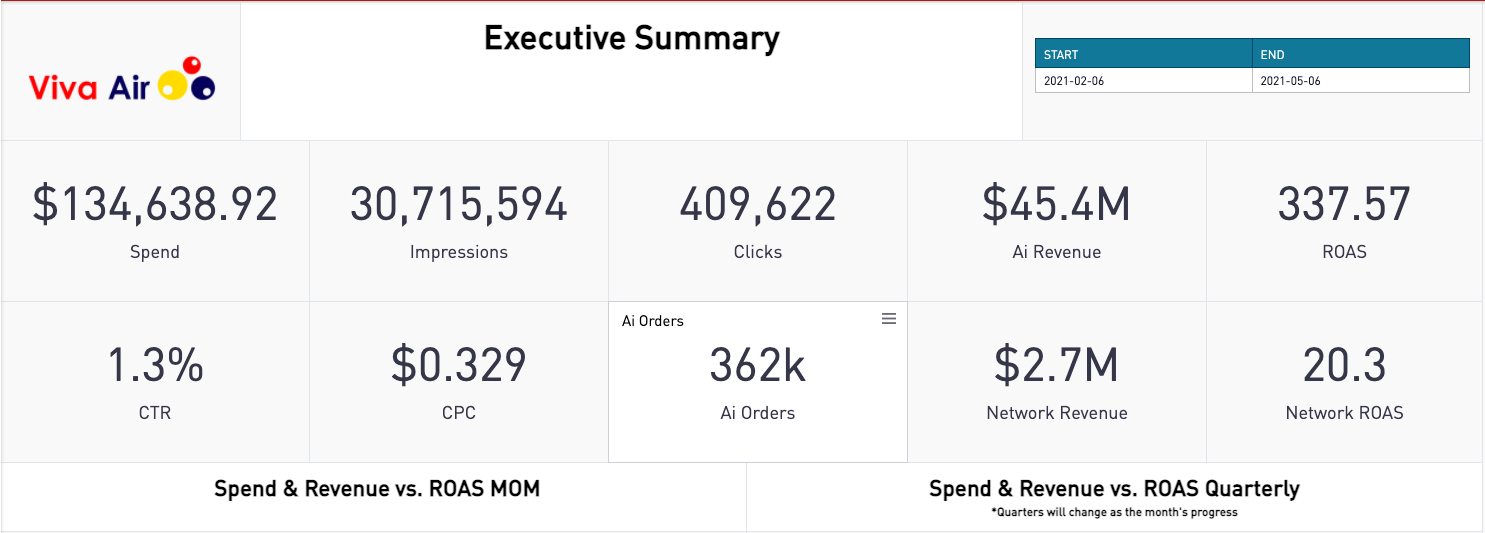This screenshot has width=1485, height=533.
Task: Click the Network Revenue figure $2.7M
Action: coord(1056,366)
